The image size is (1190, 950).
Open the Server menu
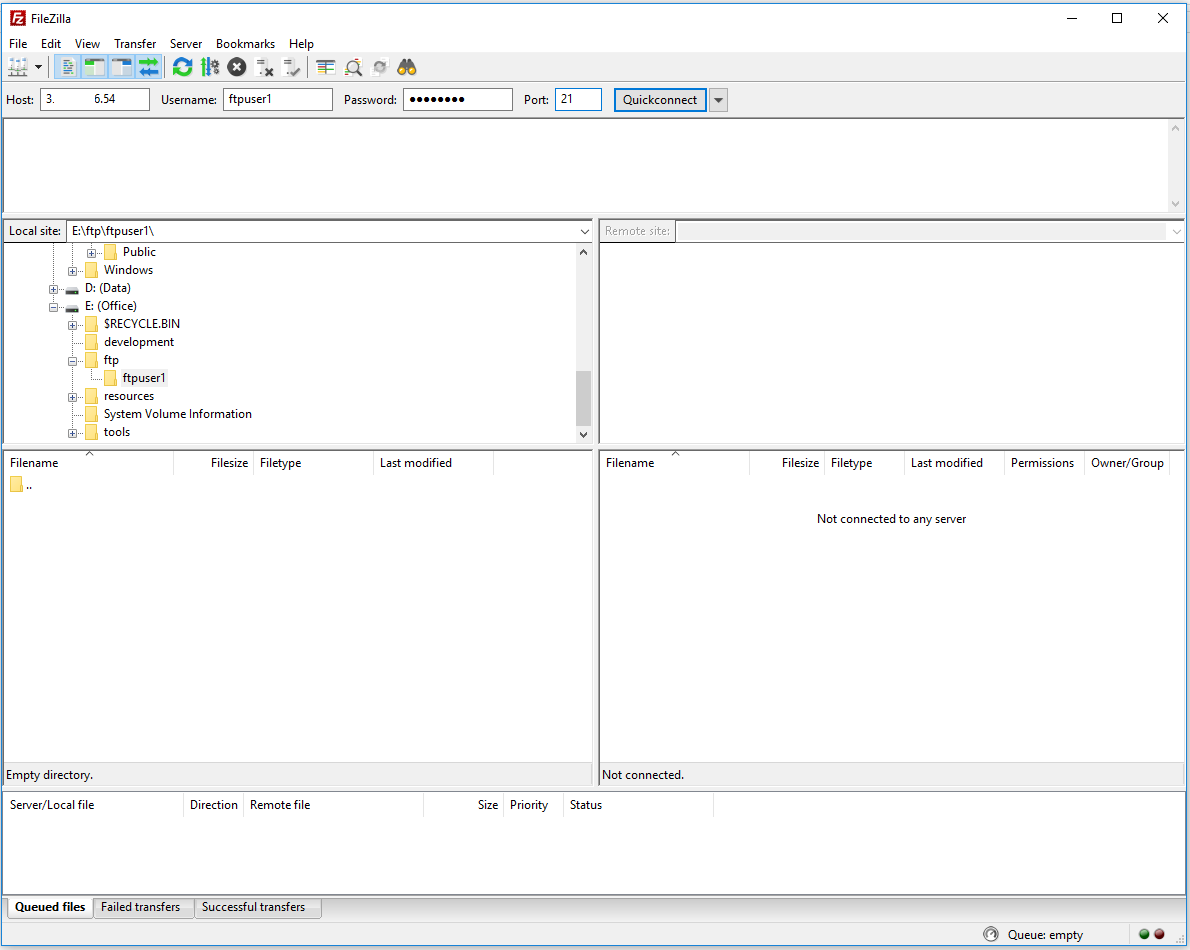(x=186, y=44)
